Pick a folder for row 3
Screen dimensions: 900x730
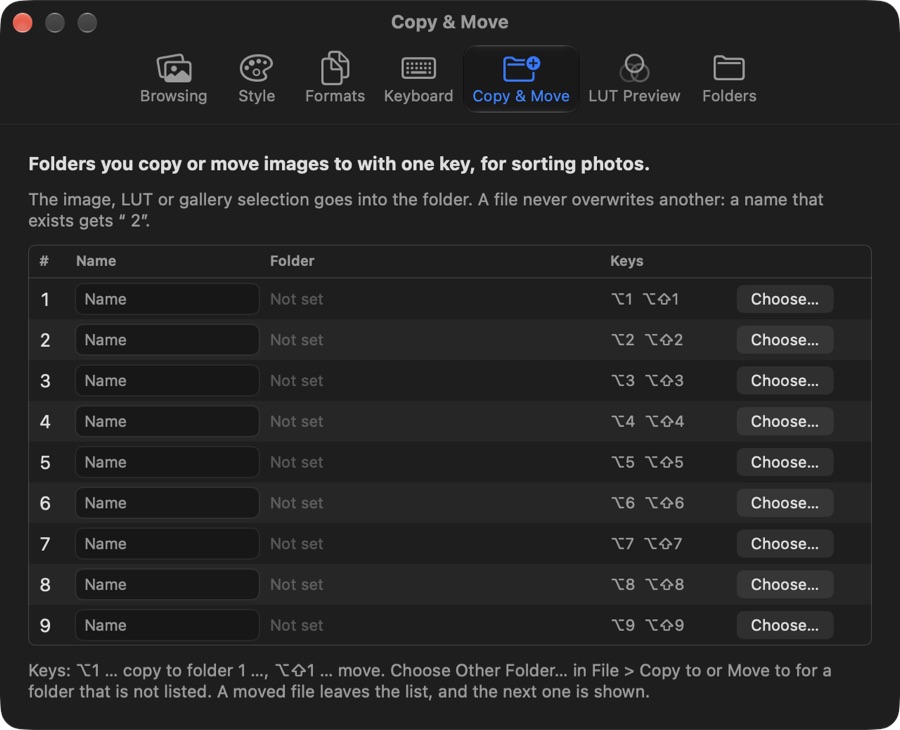785,380
